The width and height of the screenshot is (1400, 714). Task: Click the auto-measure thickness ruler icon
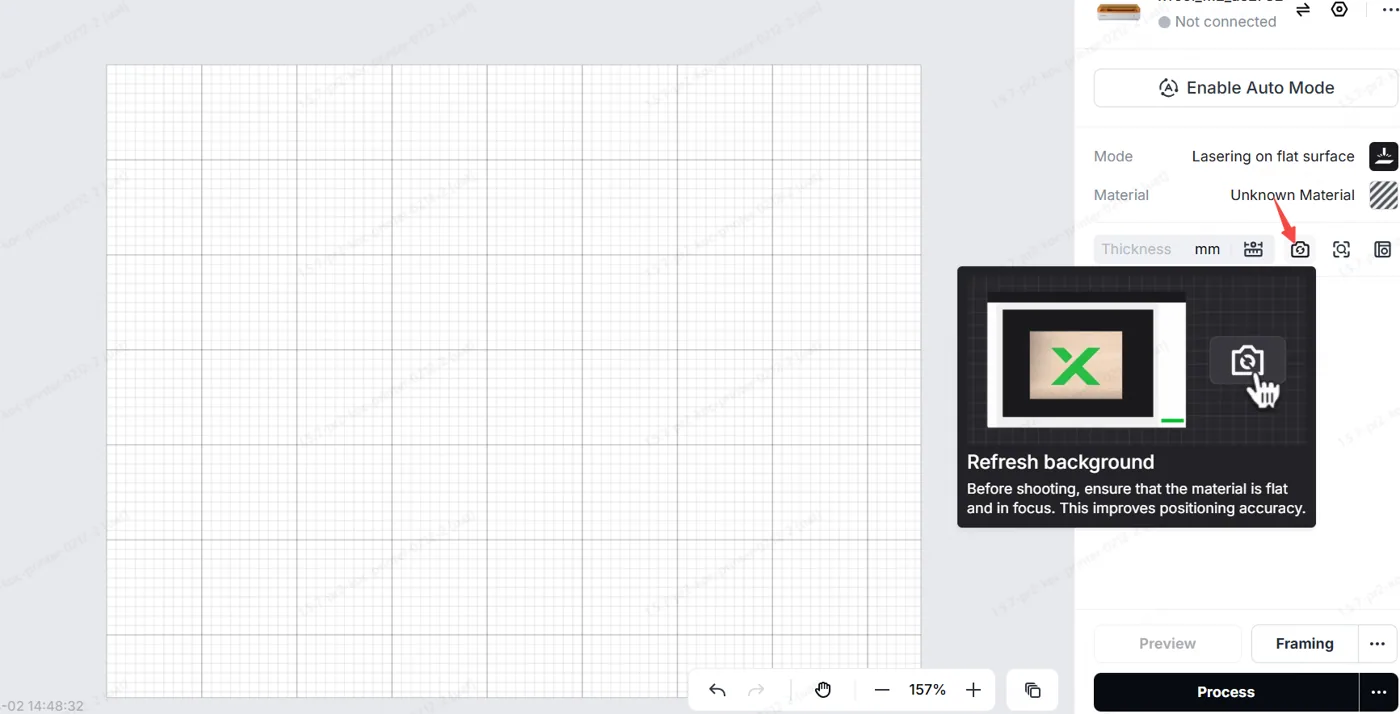[1253, 249]
